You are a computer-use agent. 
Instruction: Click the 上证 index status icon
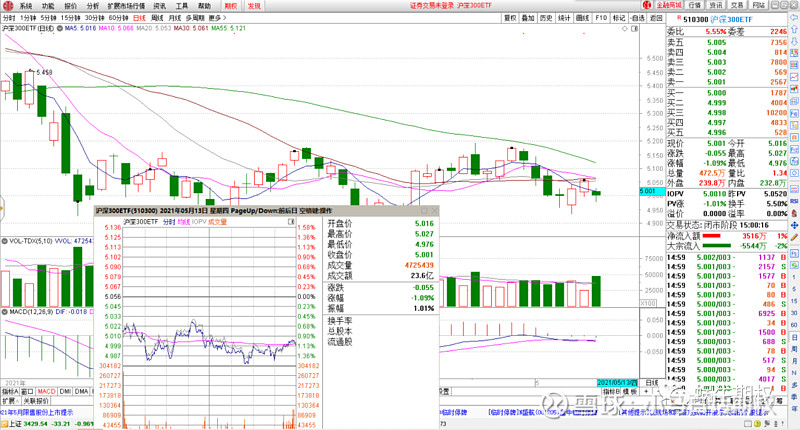tap(5, 424)
